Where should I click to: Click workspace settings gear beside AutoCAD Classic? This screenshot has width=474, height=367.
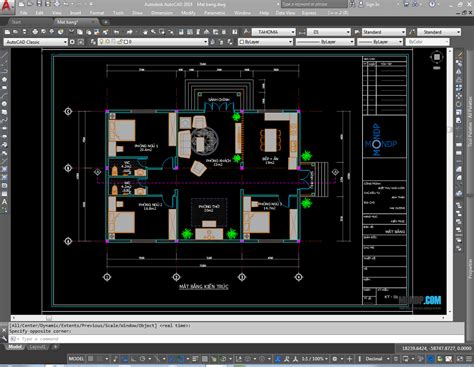(x=72, y=42)
